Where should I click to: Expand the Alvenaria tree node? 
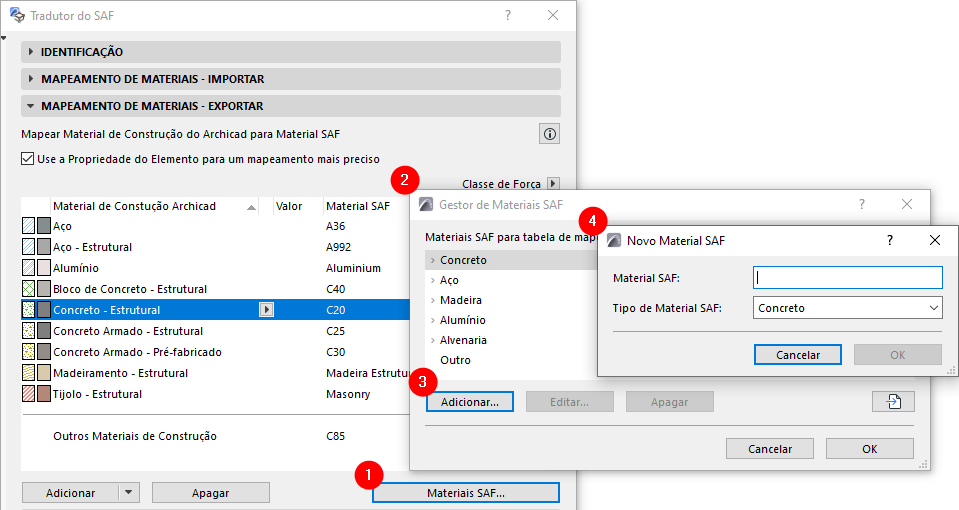pyautogui.click(x=432, y=340)
